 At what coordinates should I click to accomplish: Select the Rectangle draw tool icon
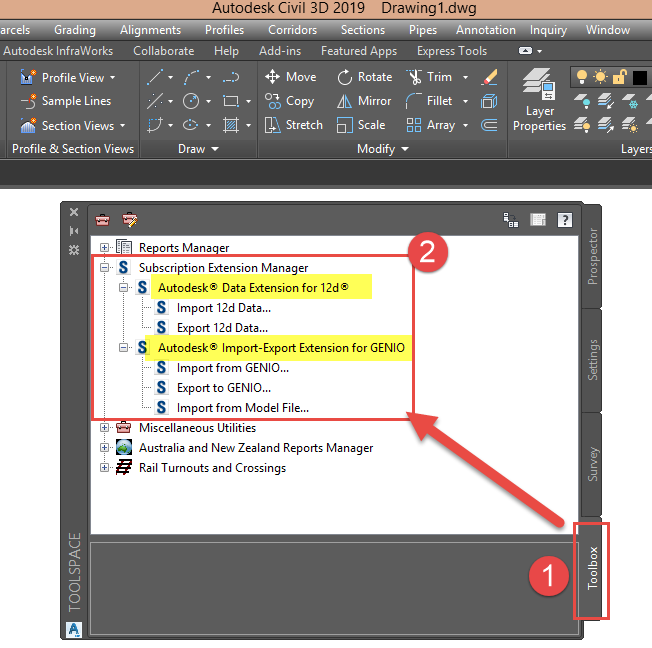click(231, 101)
